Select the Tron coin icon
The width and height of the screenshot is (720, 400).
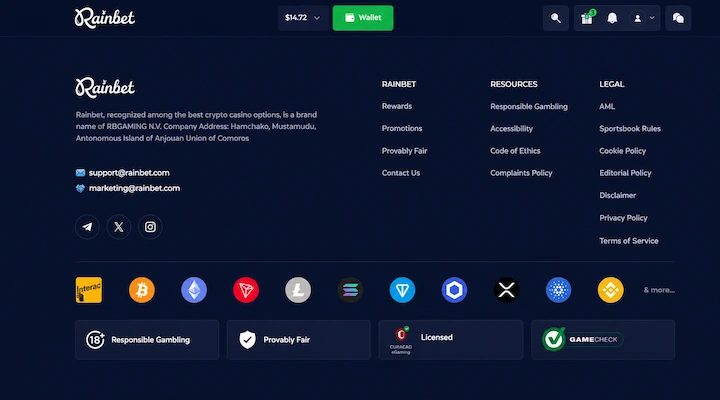[x=246, y=290]
